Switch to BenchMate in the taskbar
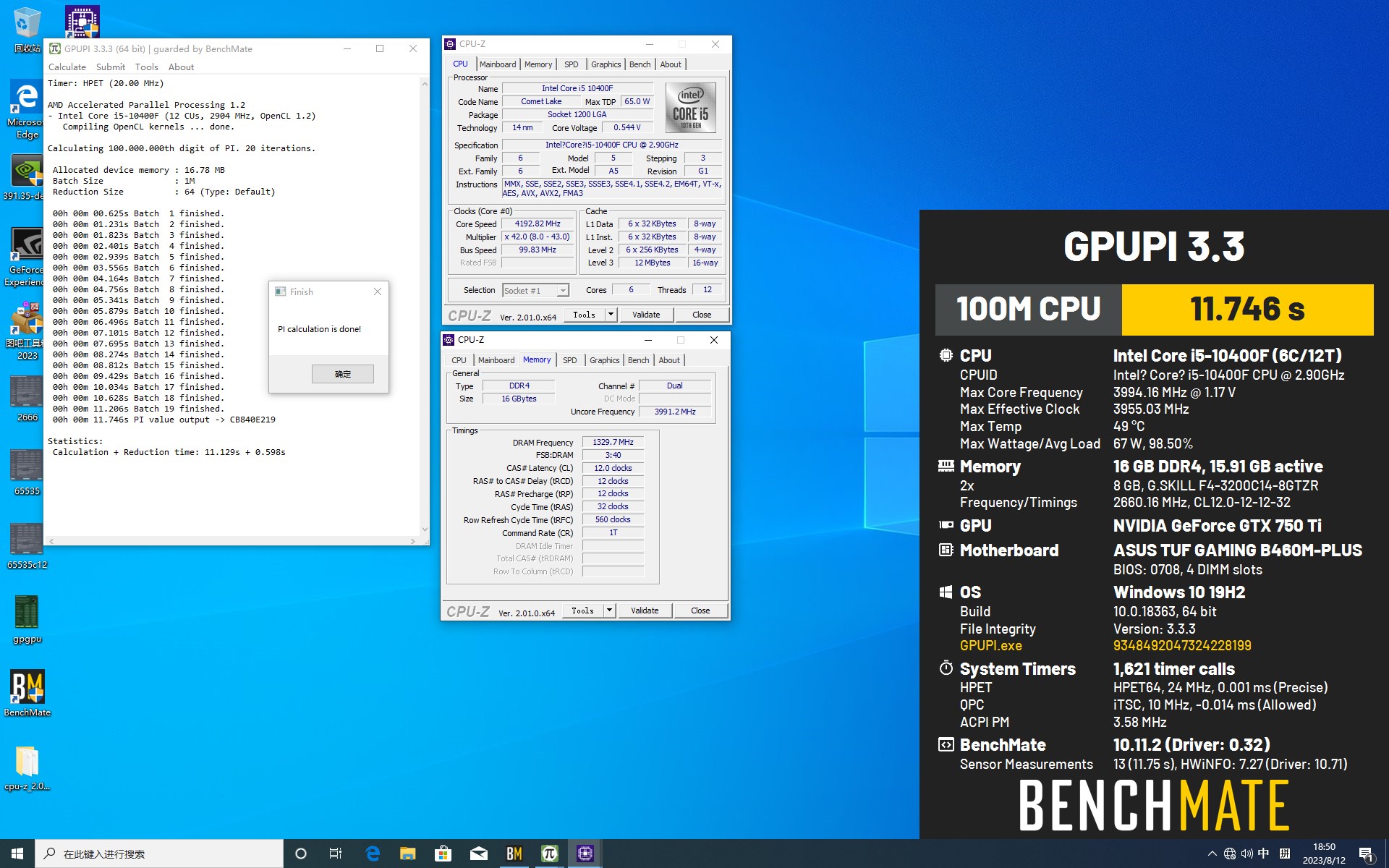Screen dimensions: 1389x868 click(514, 854)
